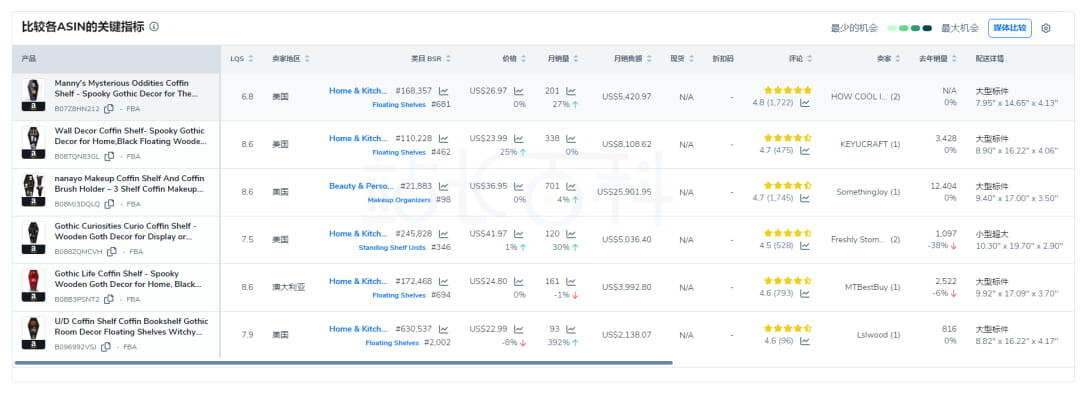Open Standing Shelf Units subcategory link

[x=392, y=247]
